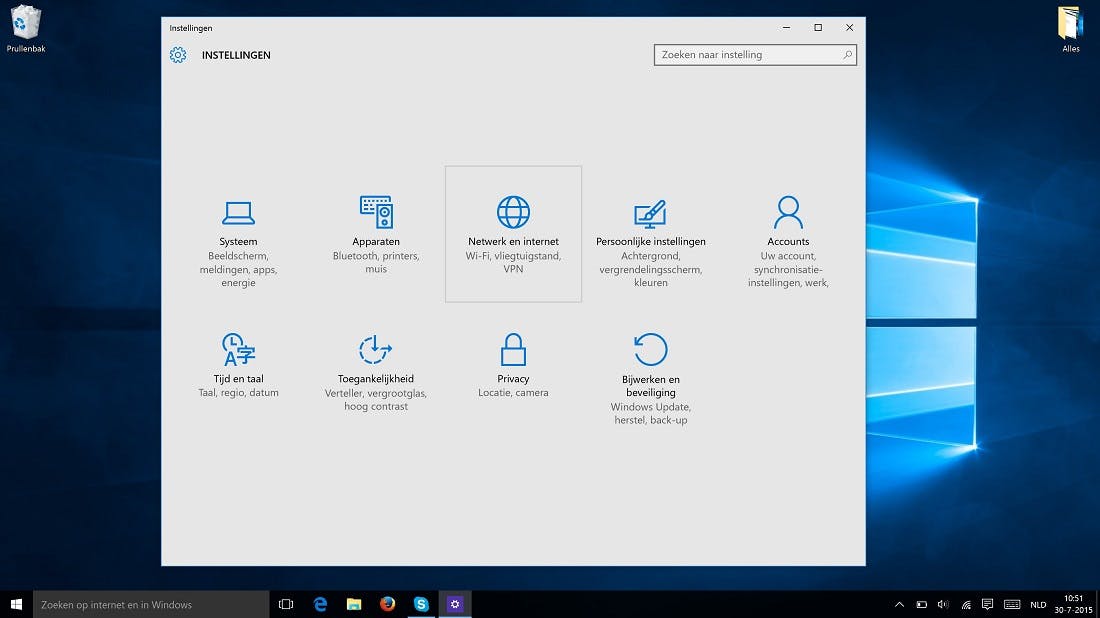Click the magnifier icon in settings search
The width and height of the screenshot is (1100, 618).
[x=848, y=55]
